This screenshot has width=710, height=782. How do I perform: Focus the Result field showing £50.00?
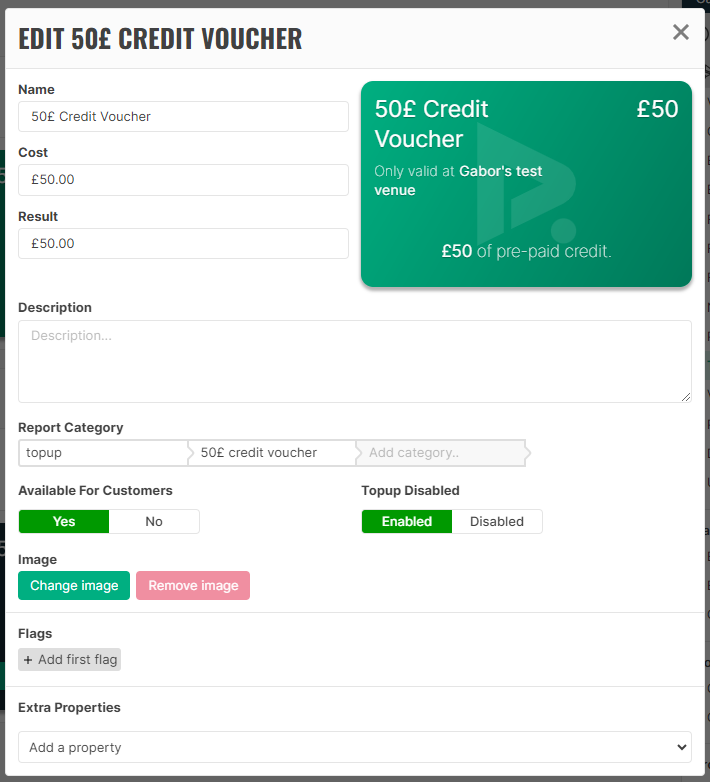[183, 244]
